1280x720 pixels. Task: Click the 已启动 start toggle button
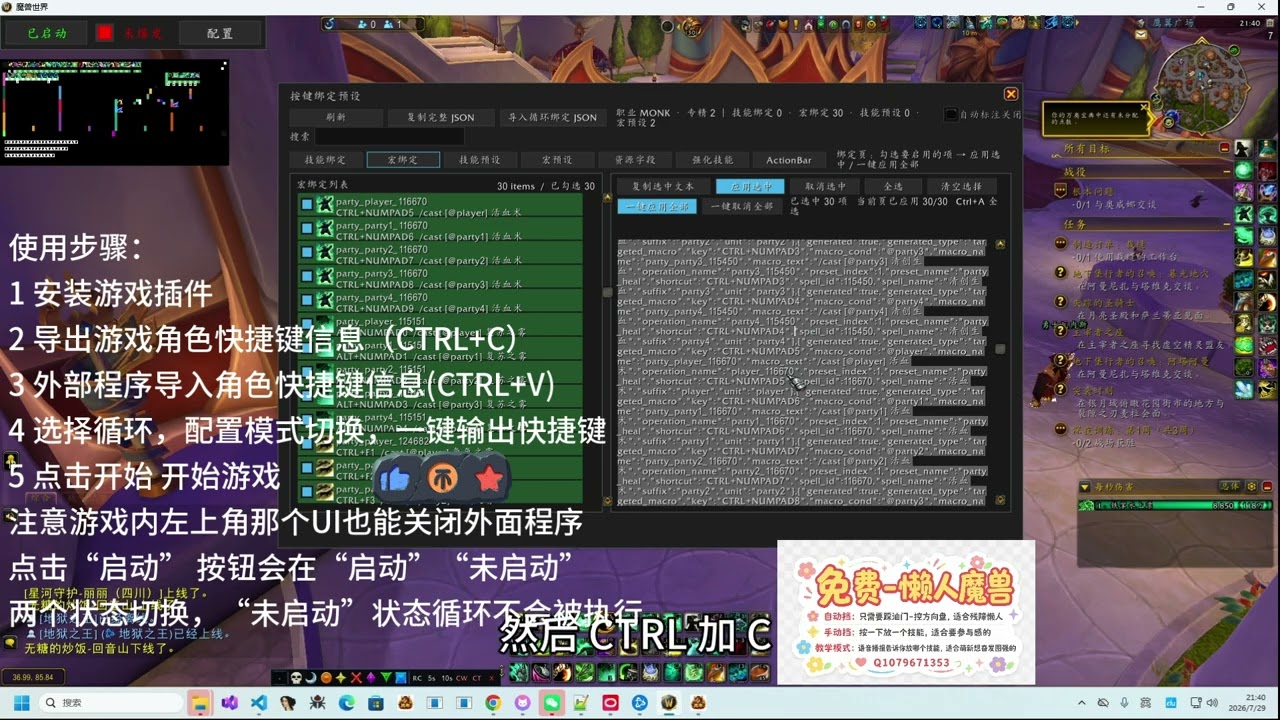coord(46,33)
